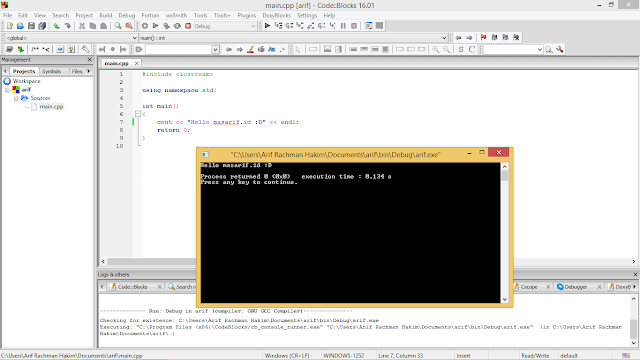
Task: Fold the main function code block
Action: (138, 114)
